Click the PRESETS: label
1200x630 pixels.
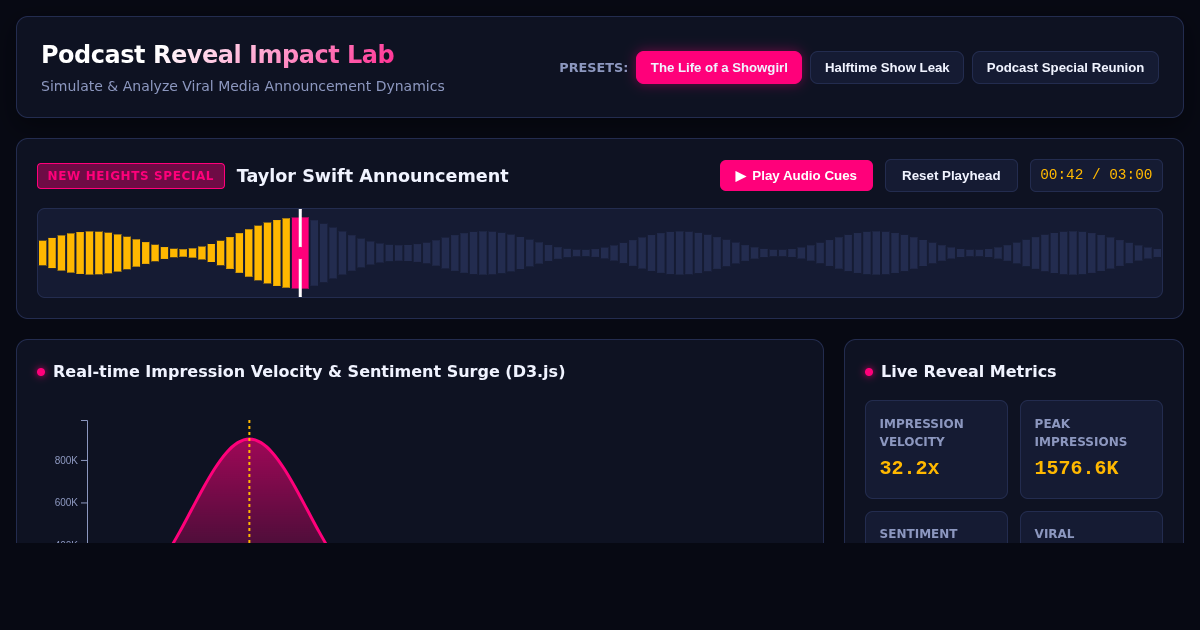click(x=594, y=67)
